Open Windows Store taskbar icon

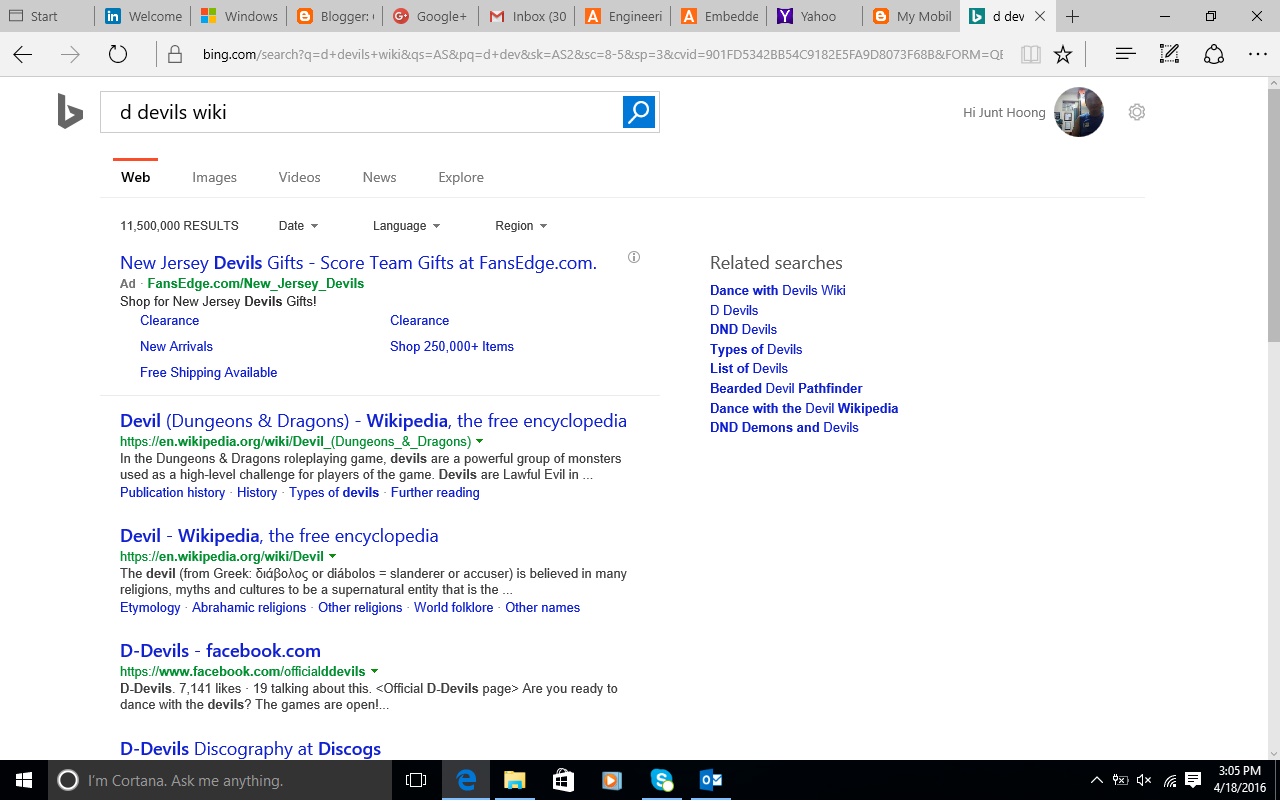click(x=563, y=780)
